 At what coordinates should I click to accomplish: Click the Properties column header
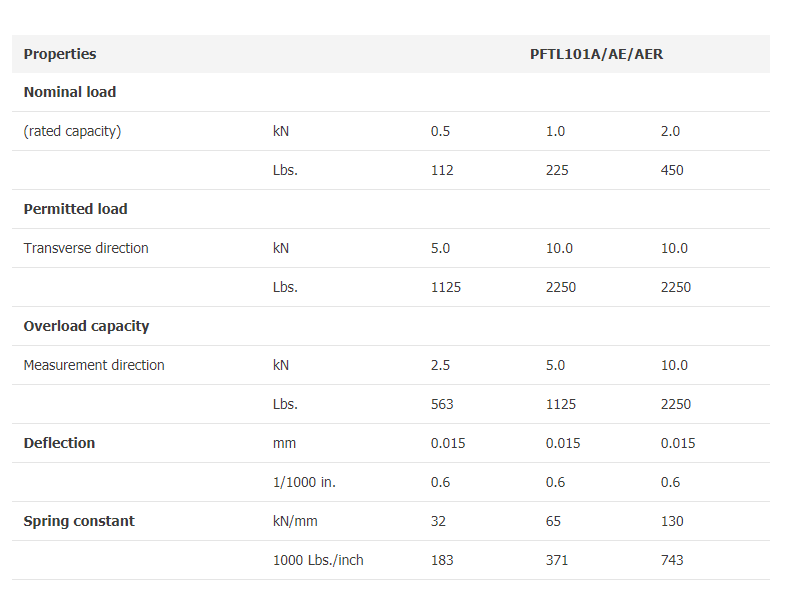60,54
